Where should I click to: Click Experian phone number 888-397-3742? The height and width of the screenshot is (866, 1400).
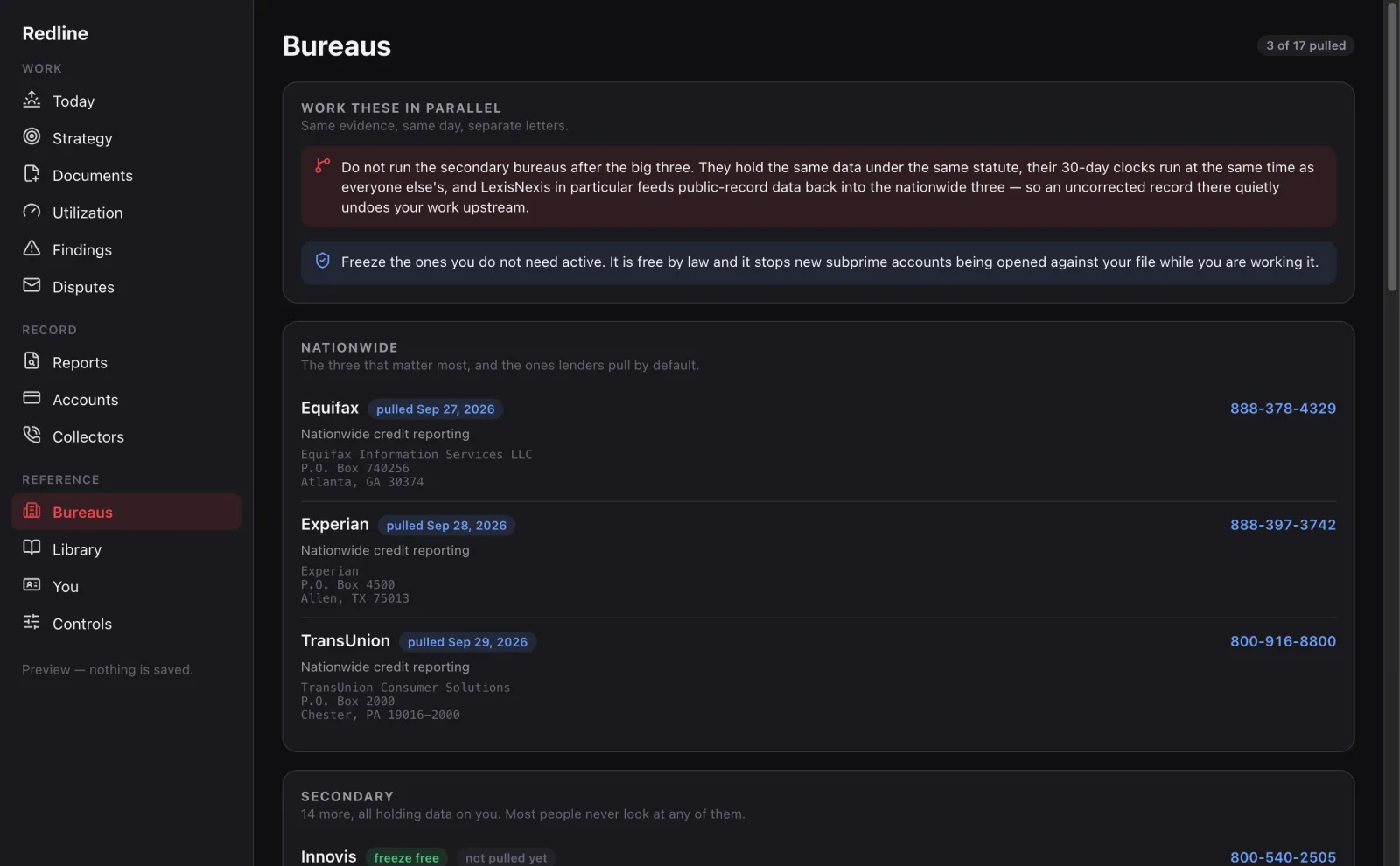pos(1283,525)
